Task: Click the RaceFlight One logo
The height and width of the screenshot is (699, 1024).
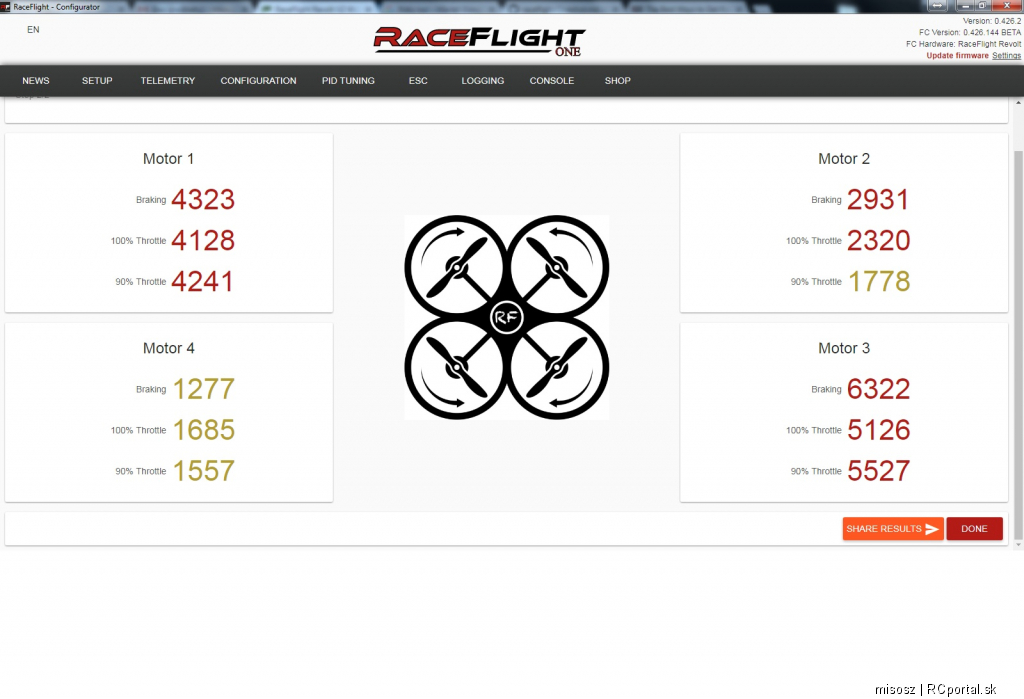Action: [x=479, y=41]
